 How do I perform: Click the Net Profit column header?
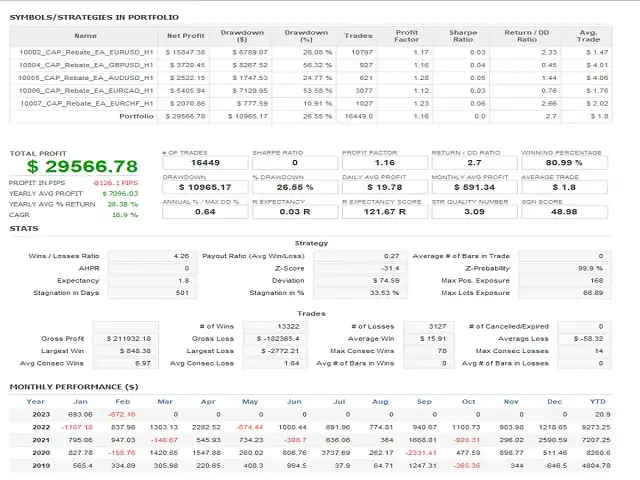point(185,36)
